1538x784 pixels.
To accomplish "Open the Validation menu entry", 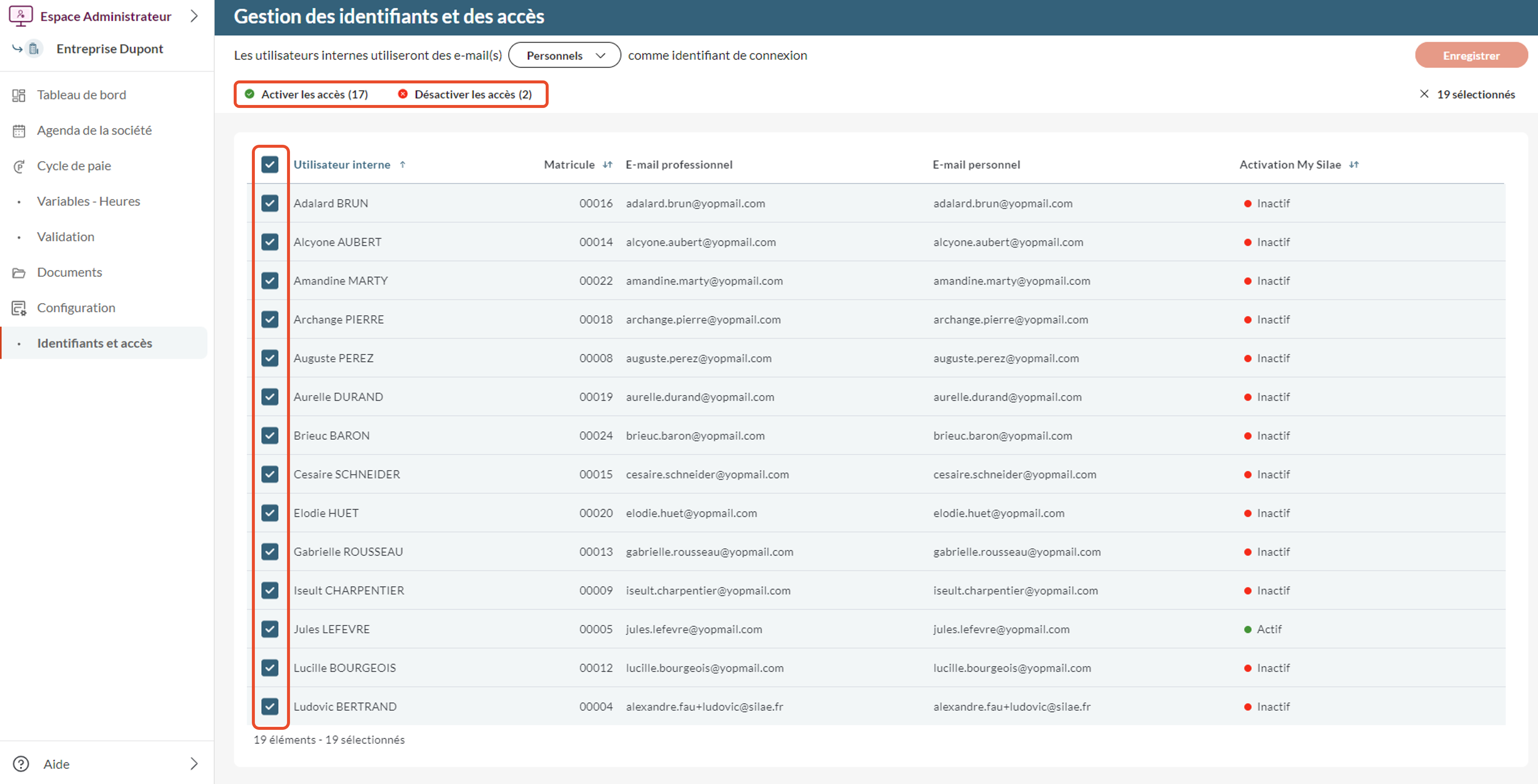I will click(x=66, y=237).
